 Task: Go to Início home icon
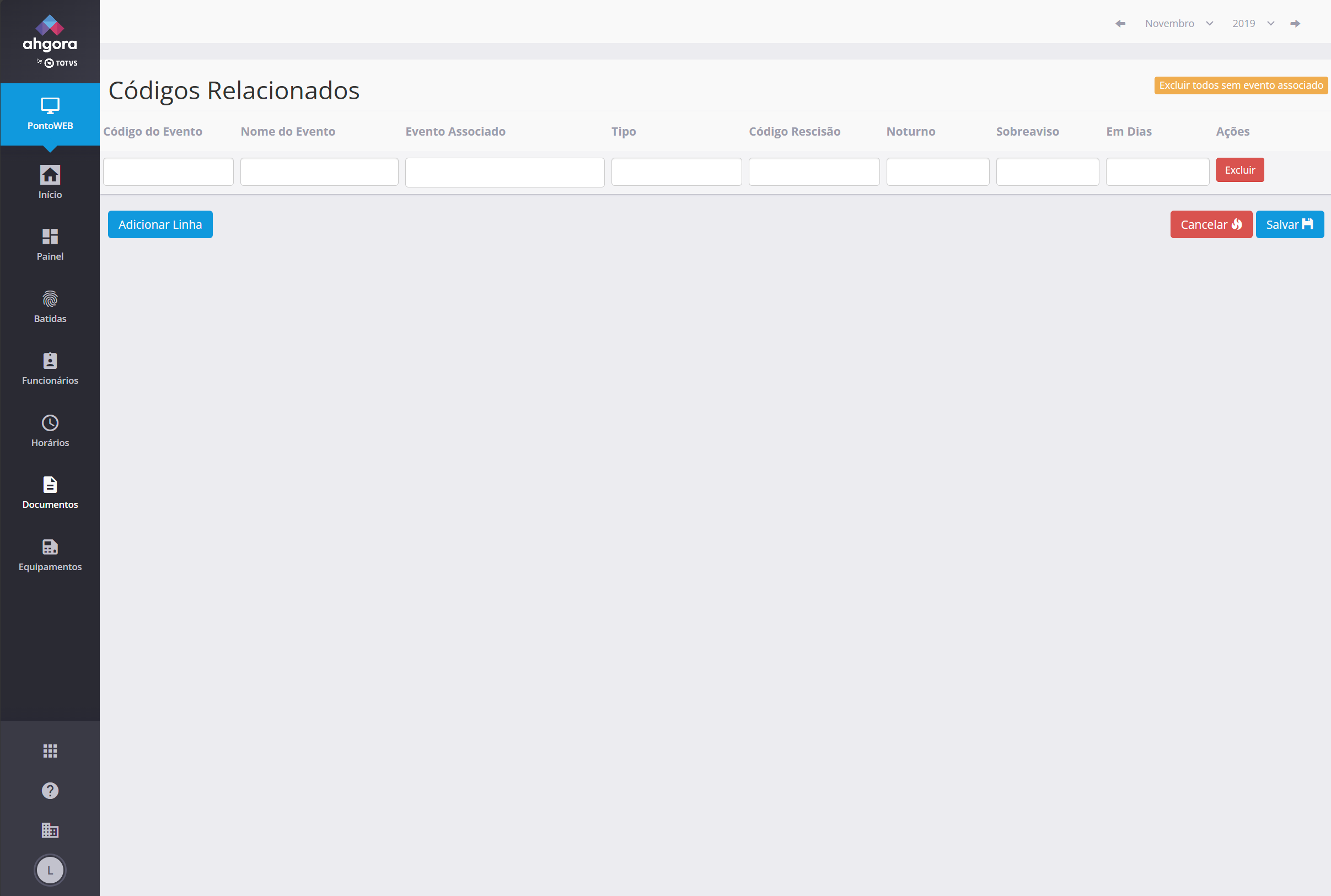click(x=50, y=175)
